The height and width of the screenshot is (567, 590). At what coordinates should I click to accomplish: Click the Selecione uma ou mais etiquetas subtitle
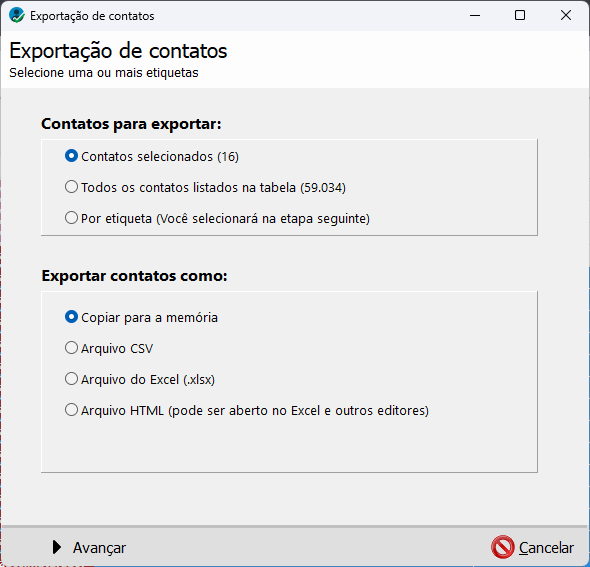[x=104, y=73]
